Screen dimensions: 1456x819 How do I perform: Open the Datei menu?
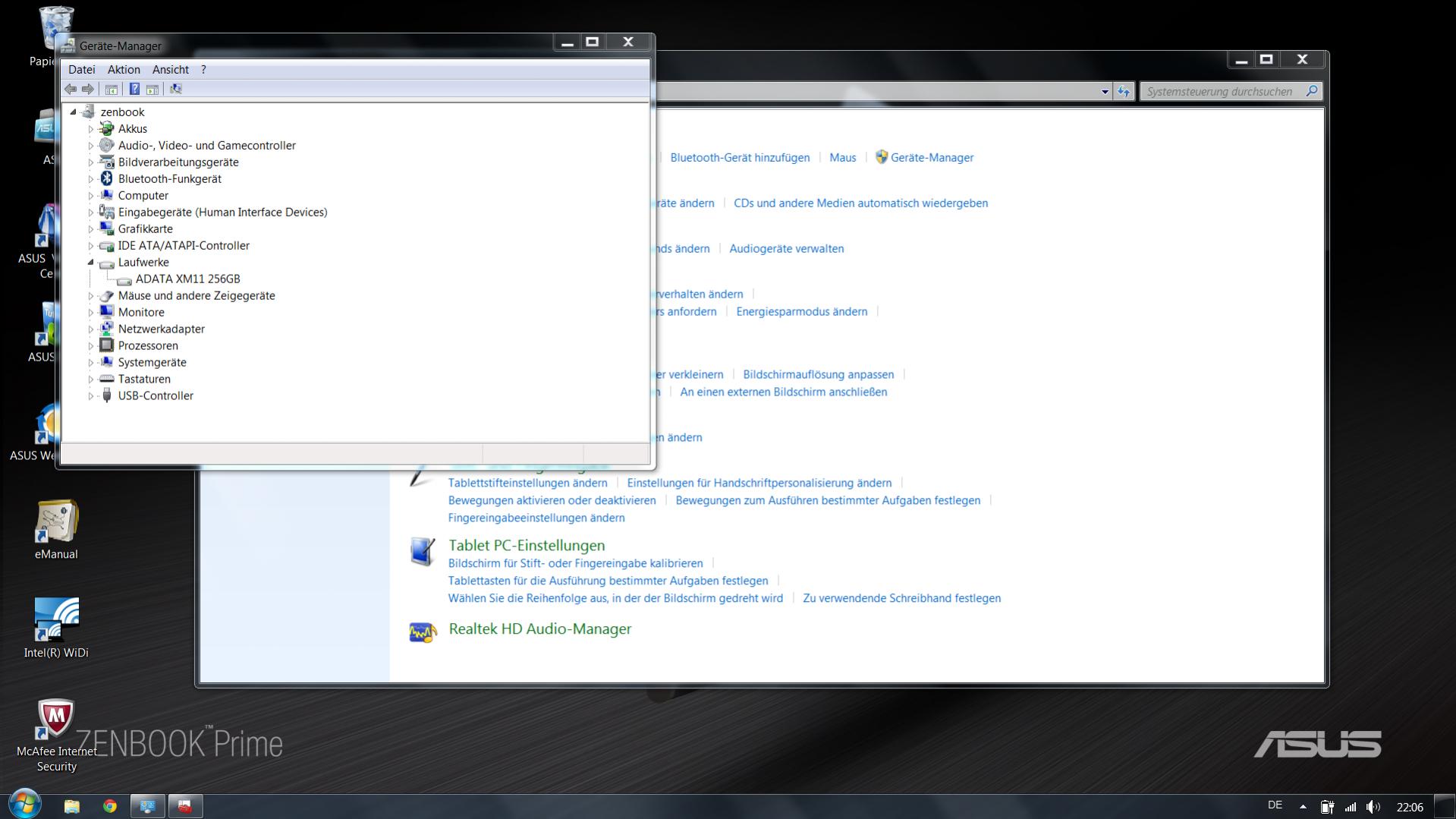pos(82,69)
